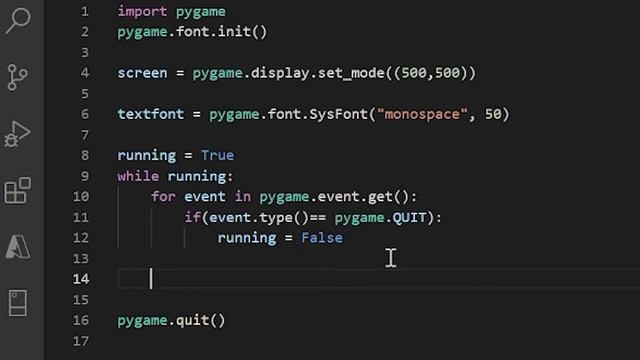The height and width of the screenshot is (360, 640).
Task: Open the Source Control view
Action: click(18, 77)
